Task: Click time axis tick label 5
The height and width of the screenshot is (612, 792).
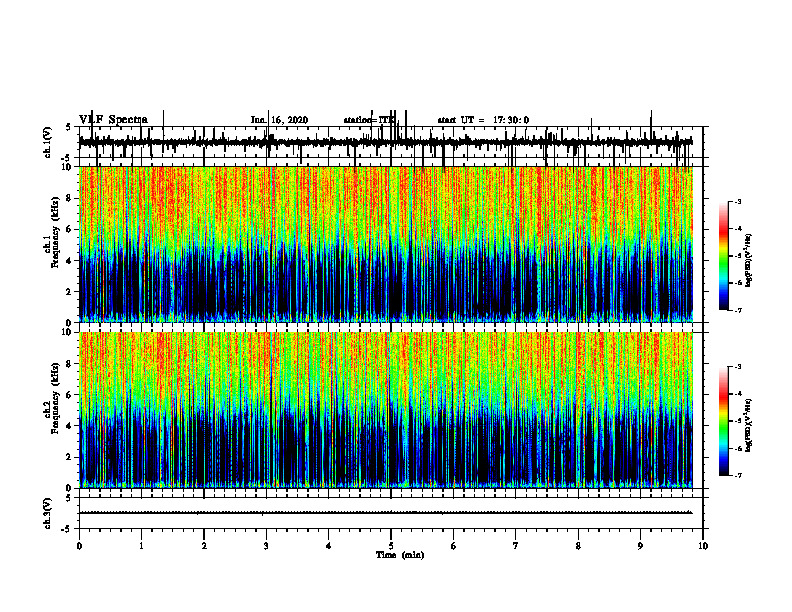Action: click(x=391, y=546)
